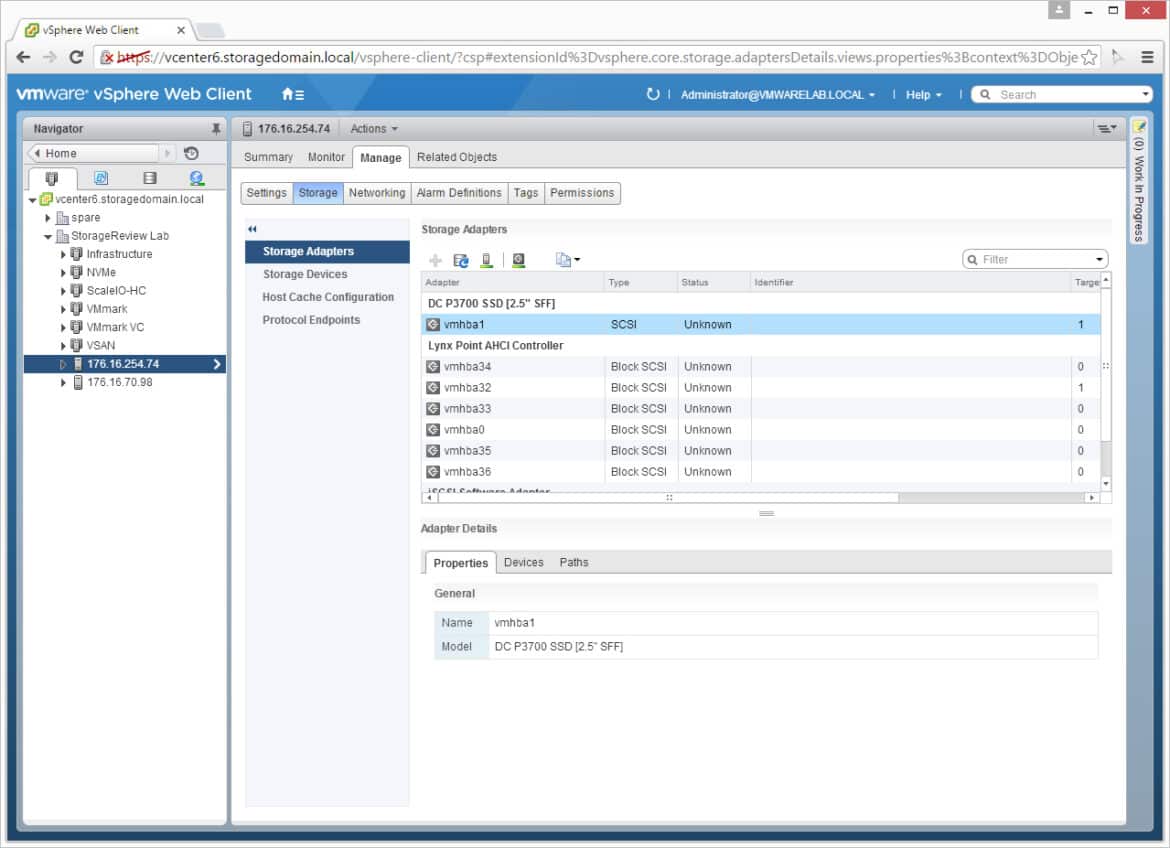This screenshot has height=848, width=1170.
Task: Rescan all storage adapters on host
Action: pos(487,260)
